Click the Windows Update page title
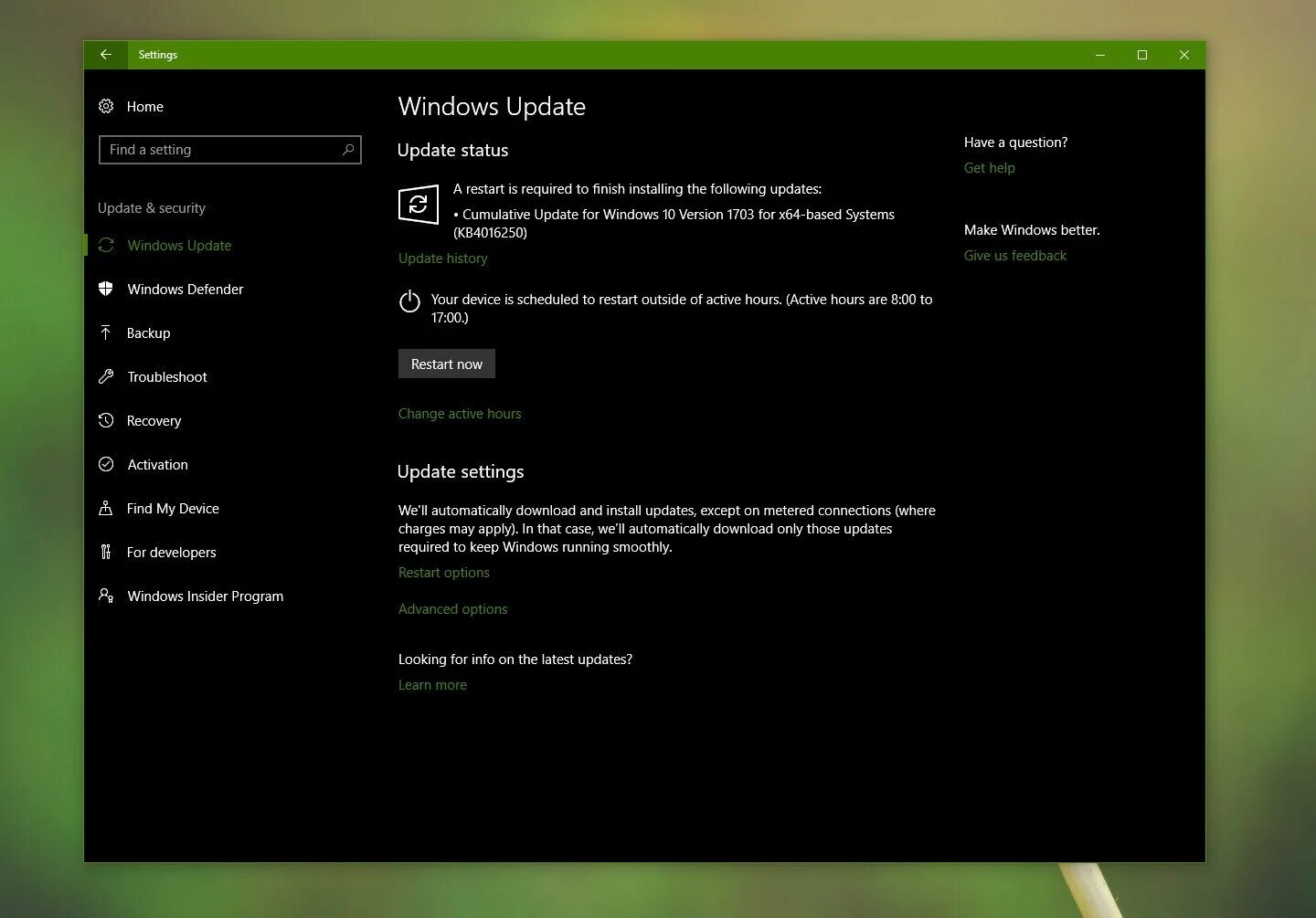The width and height of the screenshot is (1316, 918). click(492, 107)
